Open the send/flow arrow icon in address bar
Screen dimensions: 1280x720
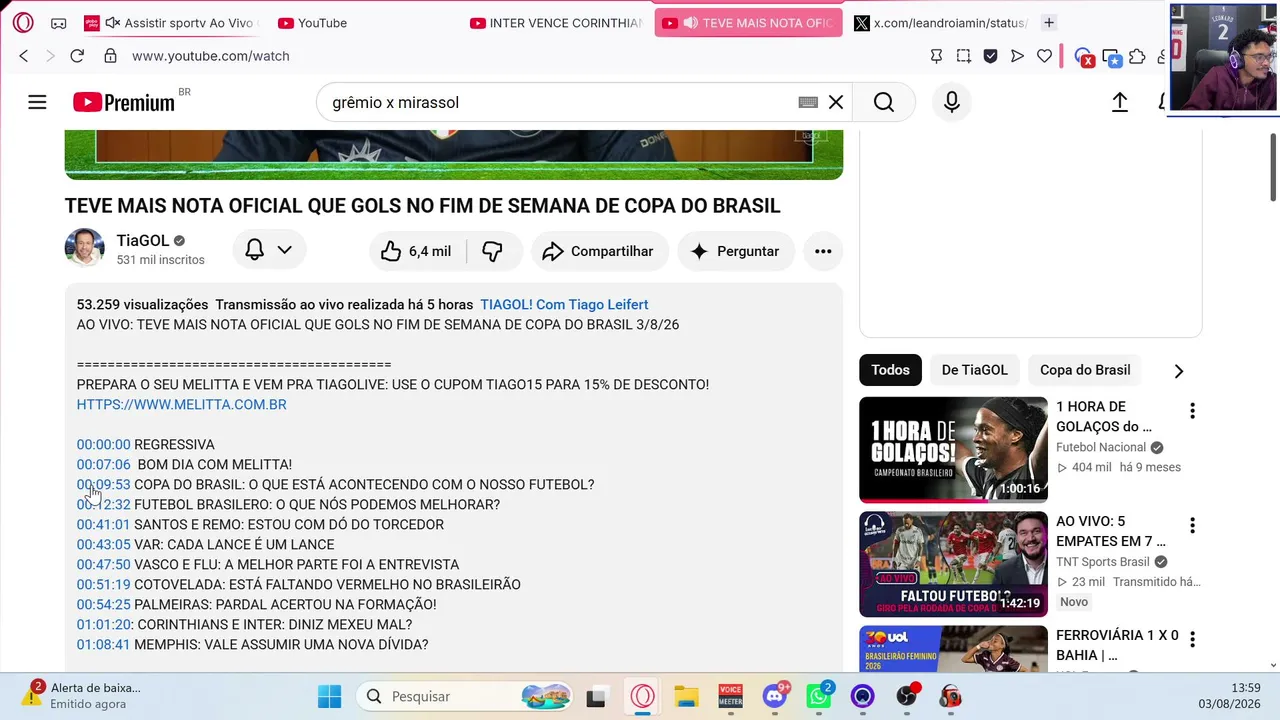[1017, 56]
